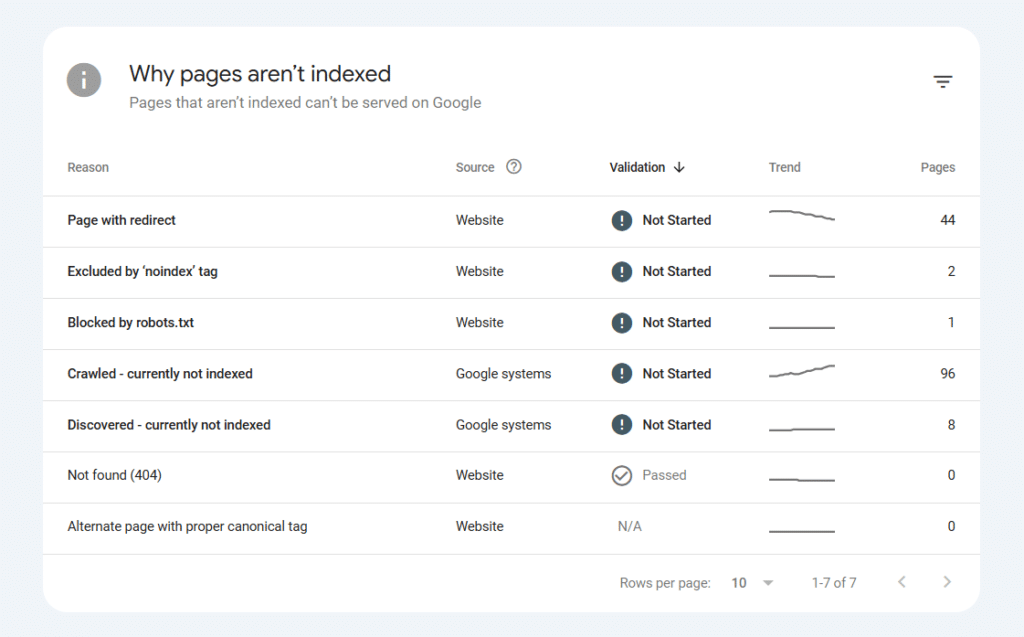Image resolution: width=1024 pixels, height=637 pixels.
Task: Click the alert icon for Blocked by robots.txt
Action: point(622,323)
